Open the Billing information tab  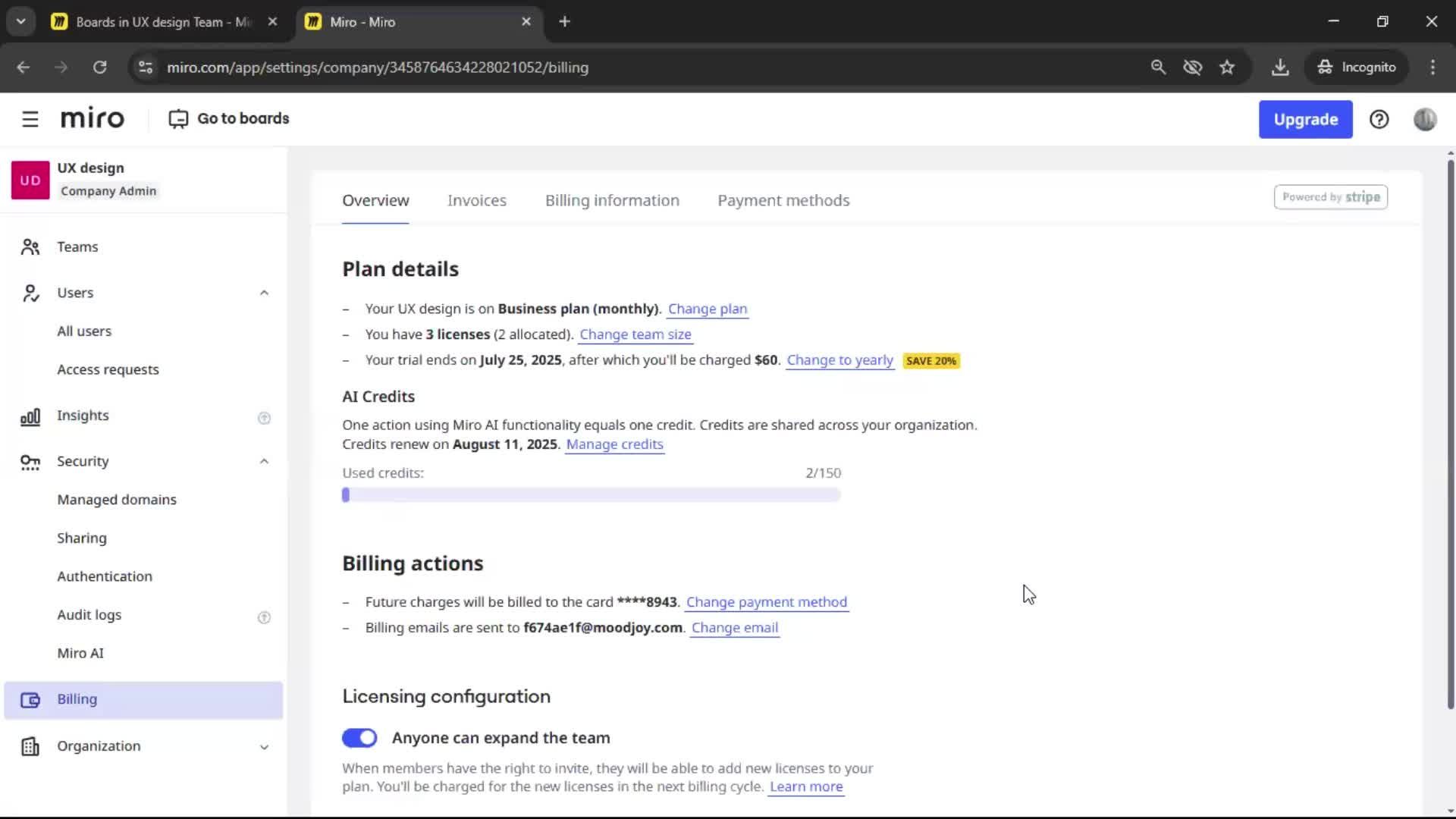(612, 201)
